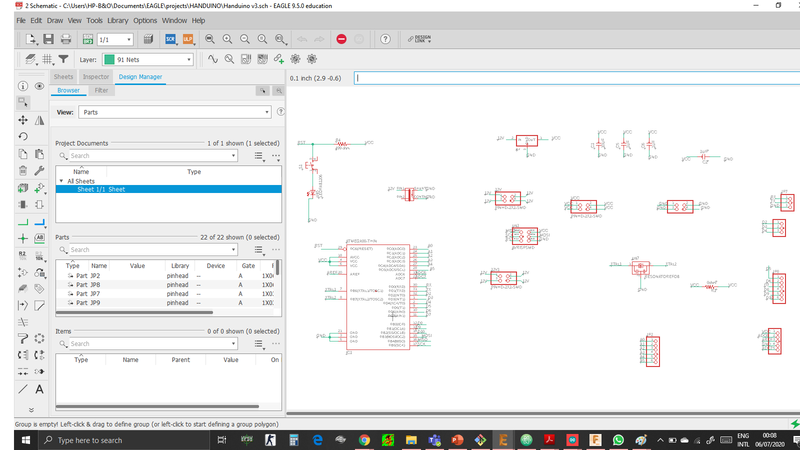Select the Move tool in left toolbar
This screenshot has width=800, height=450.
click(23, 120)
